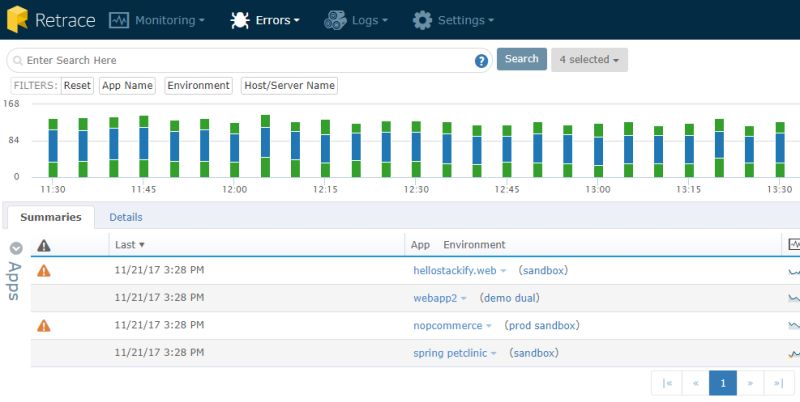Go to the previous page of results
800x402 pixels.
695,383
